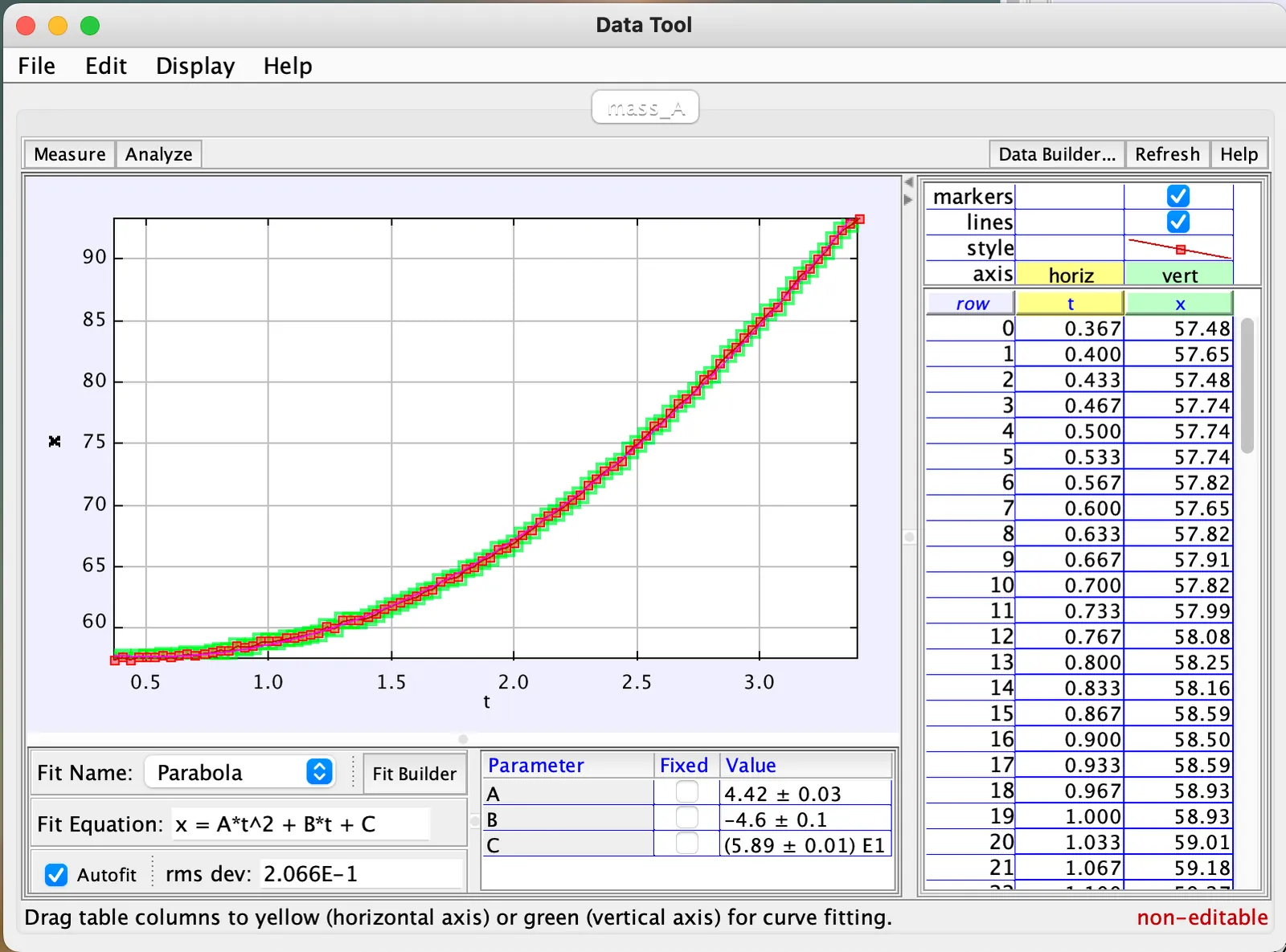Click the Fixed column header
This screenshot has width=1286, height=952.
coord(686,766)
